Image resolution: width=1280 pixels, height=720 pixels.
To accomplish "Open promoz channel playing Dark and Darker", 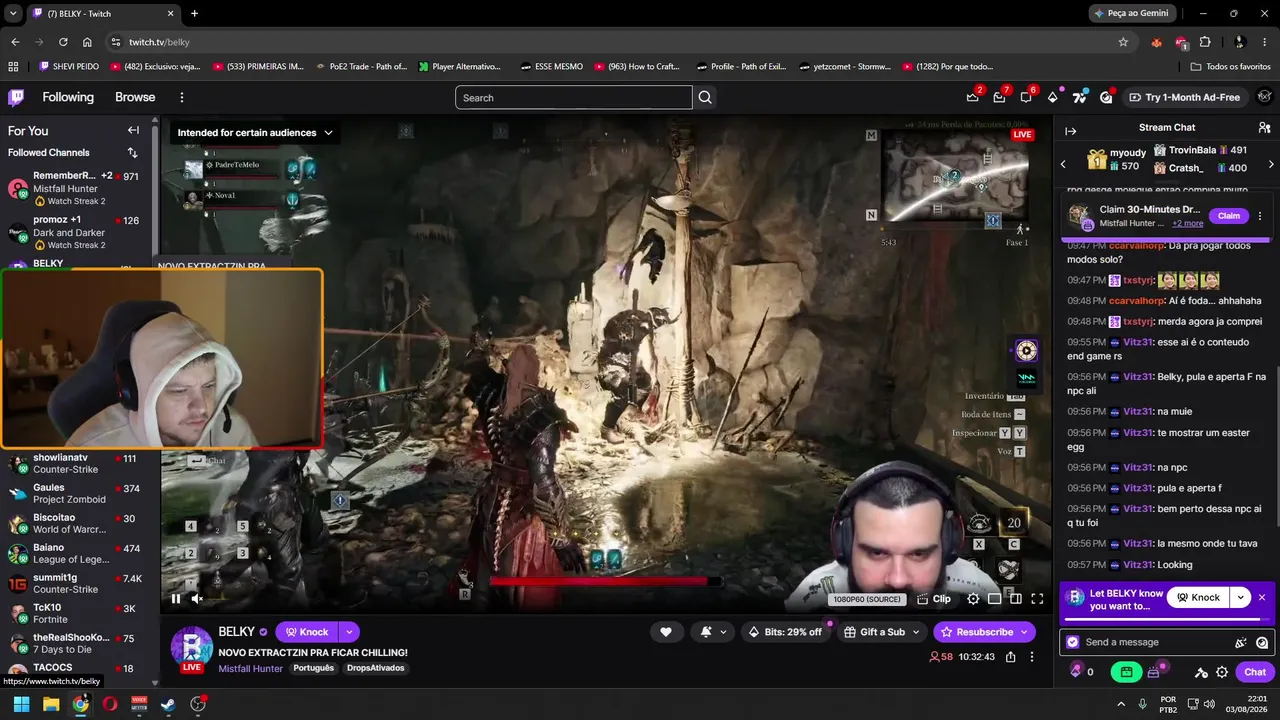I will pos(75,232).
